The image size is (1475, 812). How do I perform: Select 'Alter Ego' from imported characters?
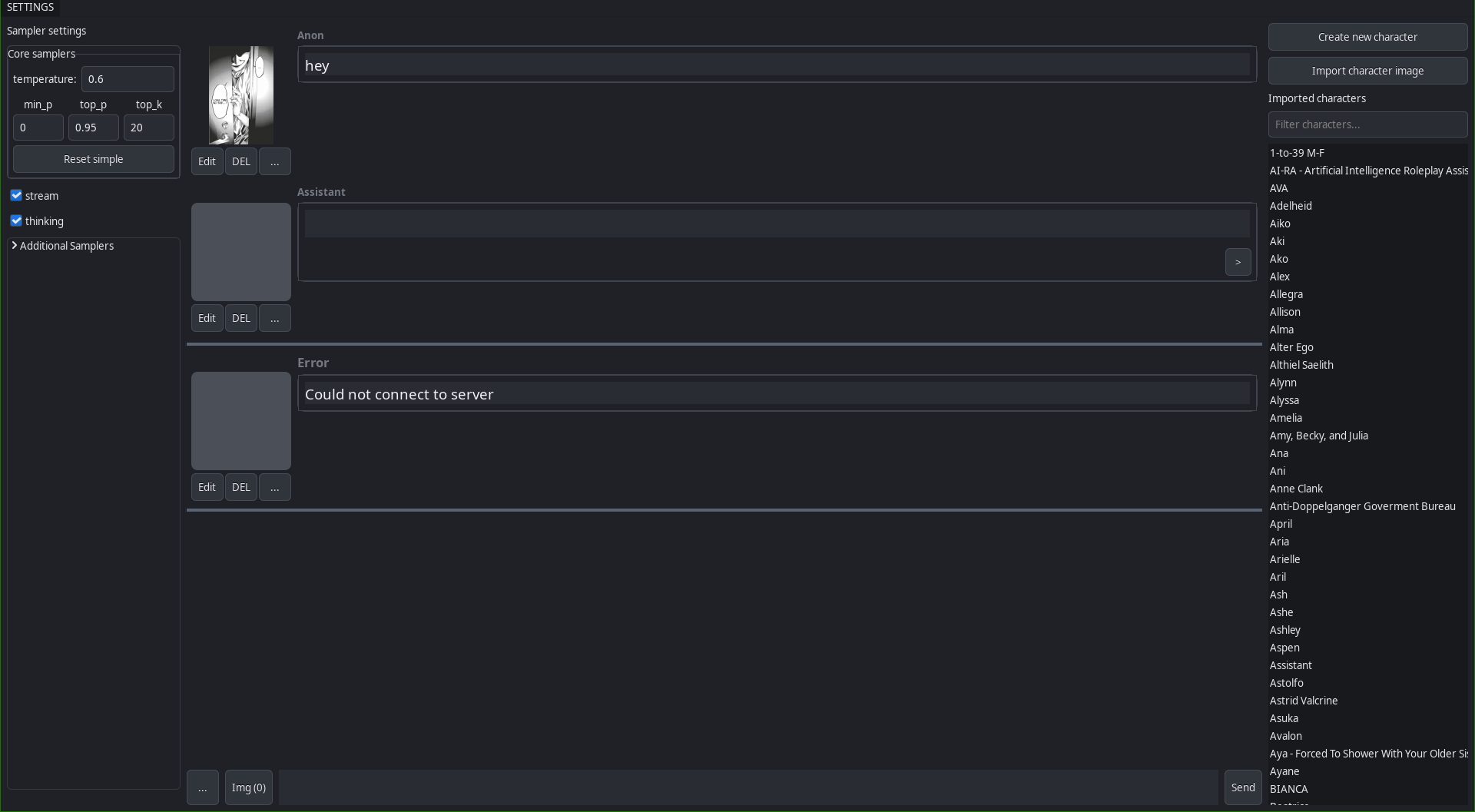(x=1291, y=347)
